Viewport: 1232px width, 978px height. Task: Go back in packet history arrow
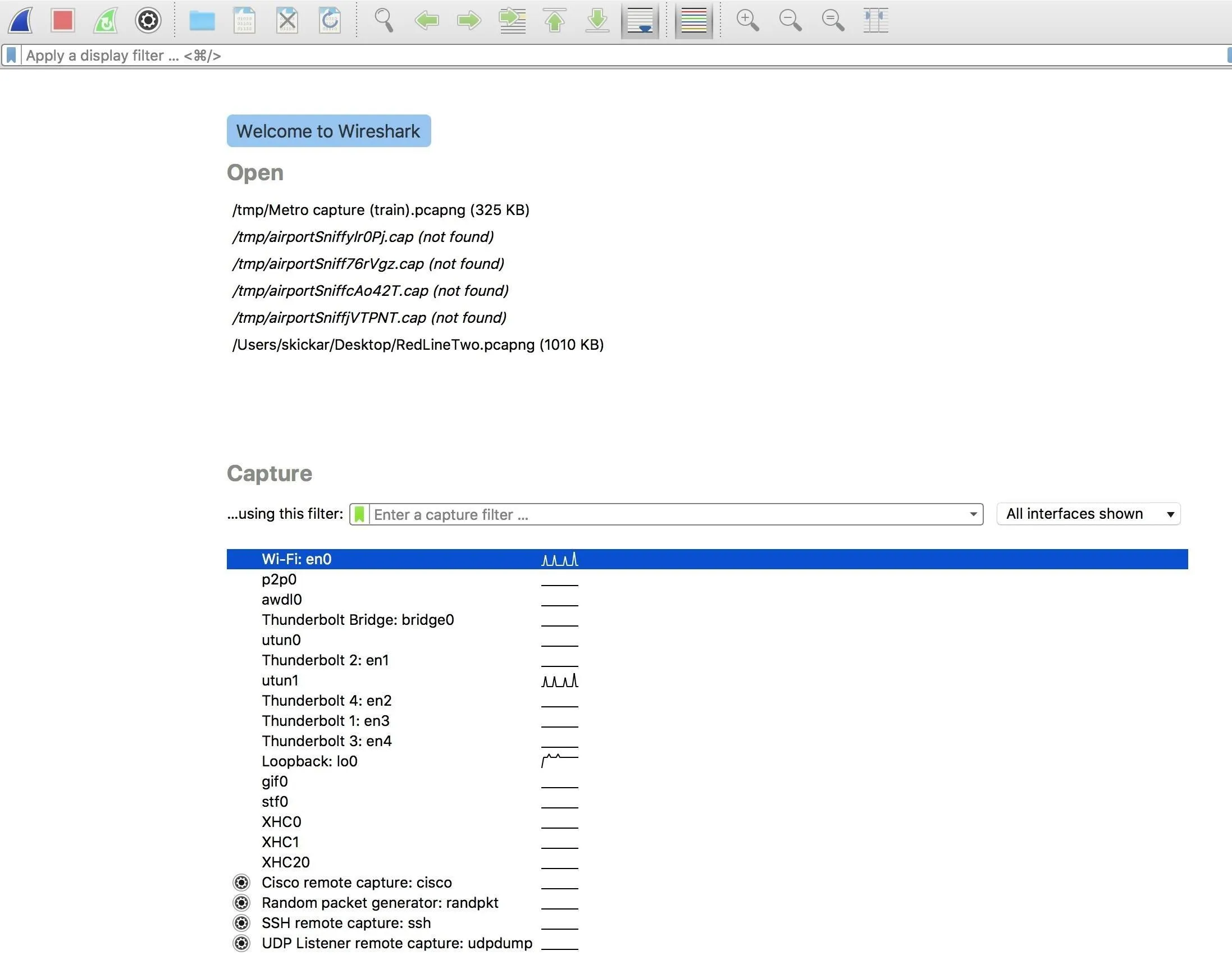click(x=427, y=21)
